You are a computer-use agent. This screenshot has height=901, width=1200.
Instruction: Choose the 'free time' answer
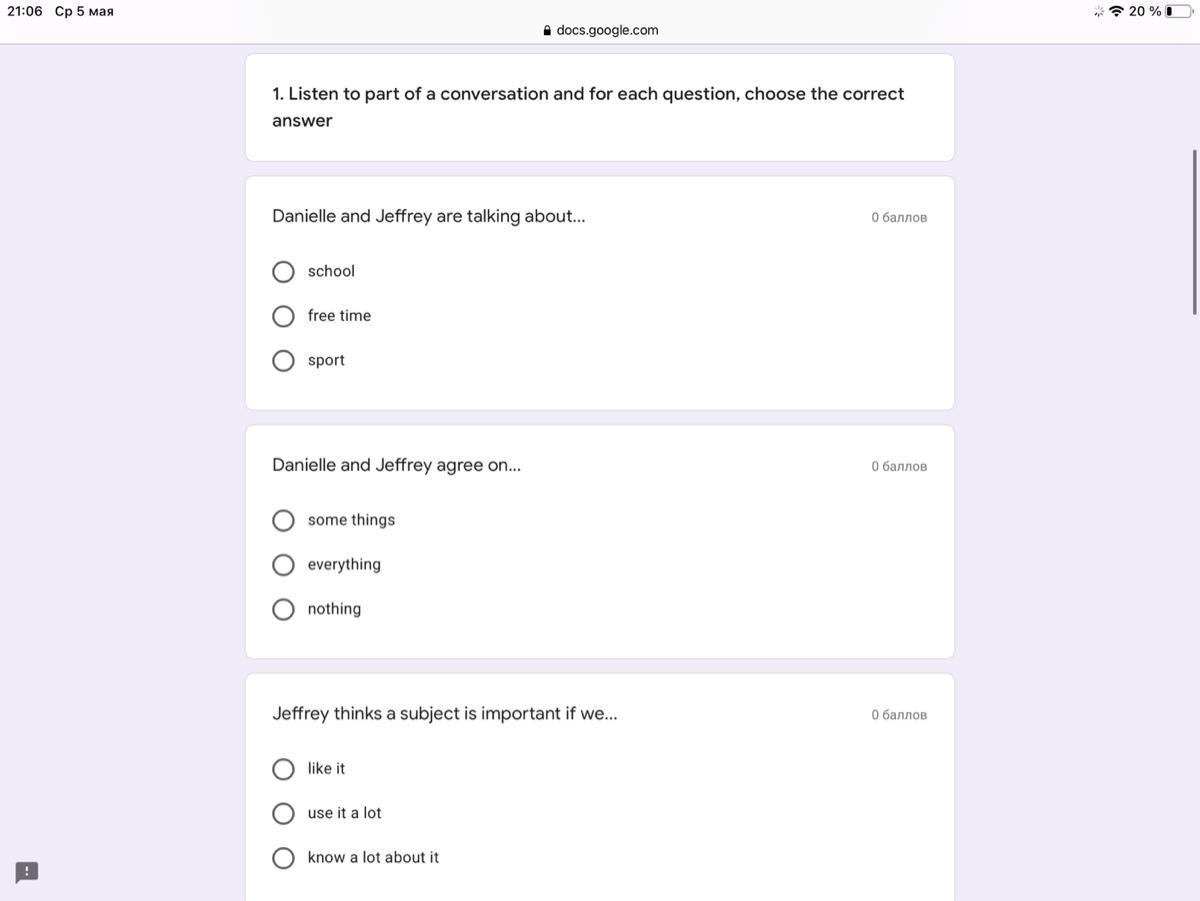(284, 316)
